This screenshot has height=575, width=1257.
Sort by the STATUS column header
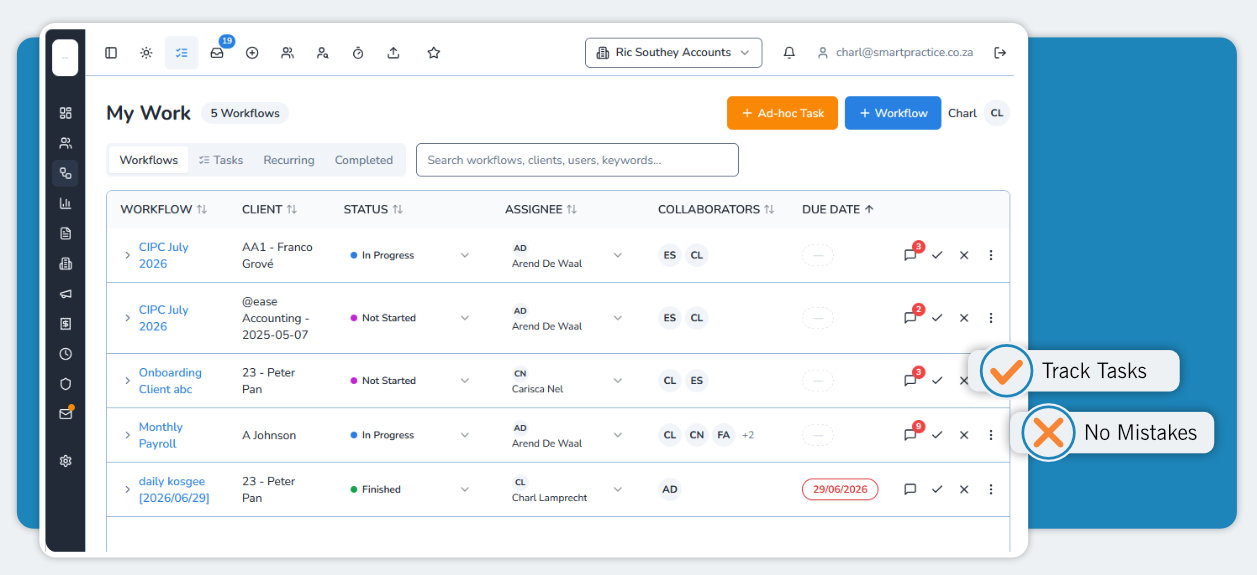click(373, 209)
